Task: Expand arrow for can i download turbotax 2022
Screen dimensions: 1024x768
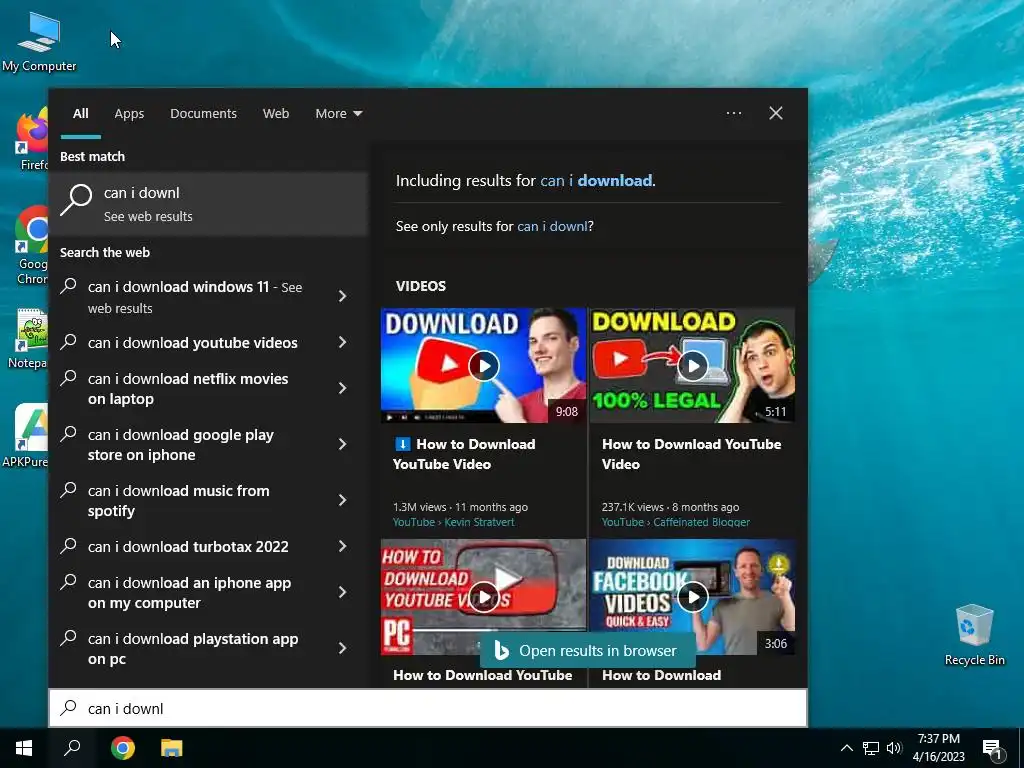Action: [343, 546]
